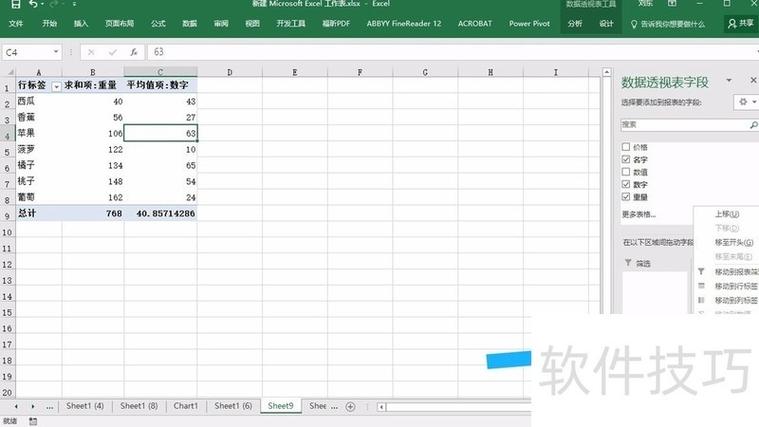Click the Insert Function fx icon

[134, 52]
